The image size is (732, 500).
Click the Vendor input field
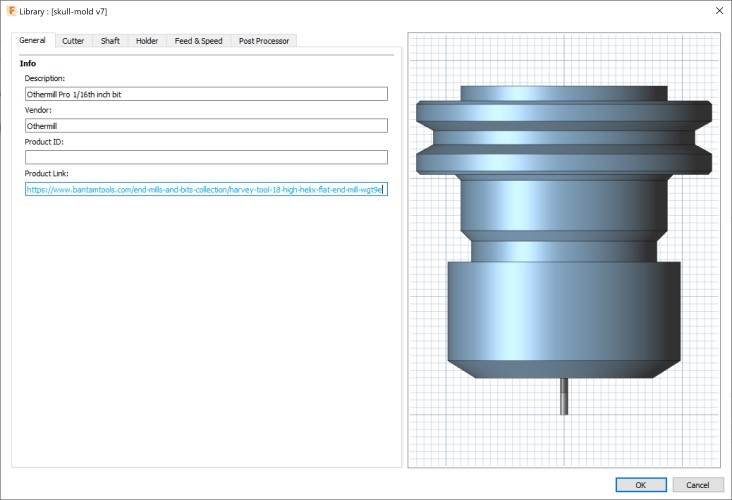(206, 126)
